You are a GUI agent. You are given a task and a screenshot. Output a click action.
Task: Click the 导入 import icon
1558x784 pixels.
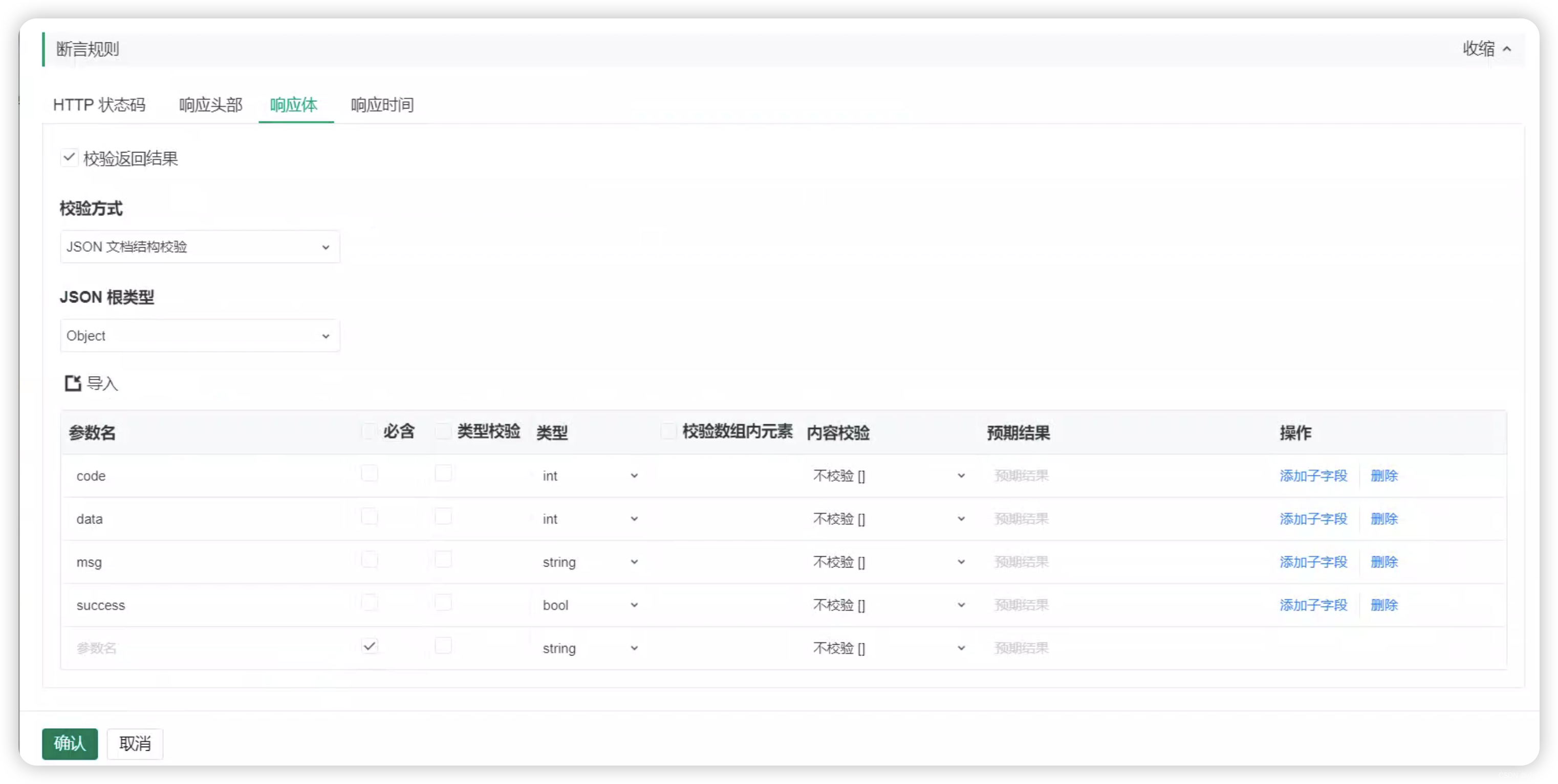73,383
